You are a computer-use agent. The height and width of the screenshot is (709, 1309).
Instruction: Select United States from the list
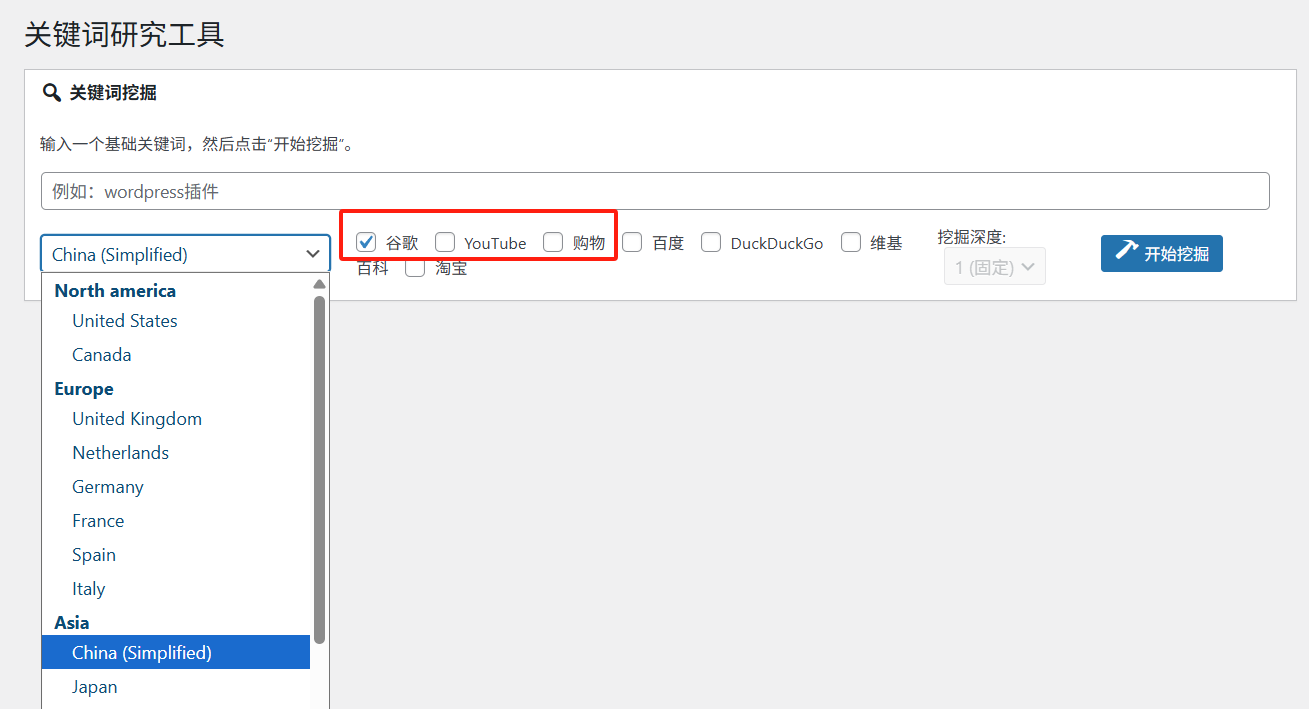coord(125,321)
